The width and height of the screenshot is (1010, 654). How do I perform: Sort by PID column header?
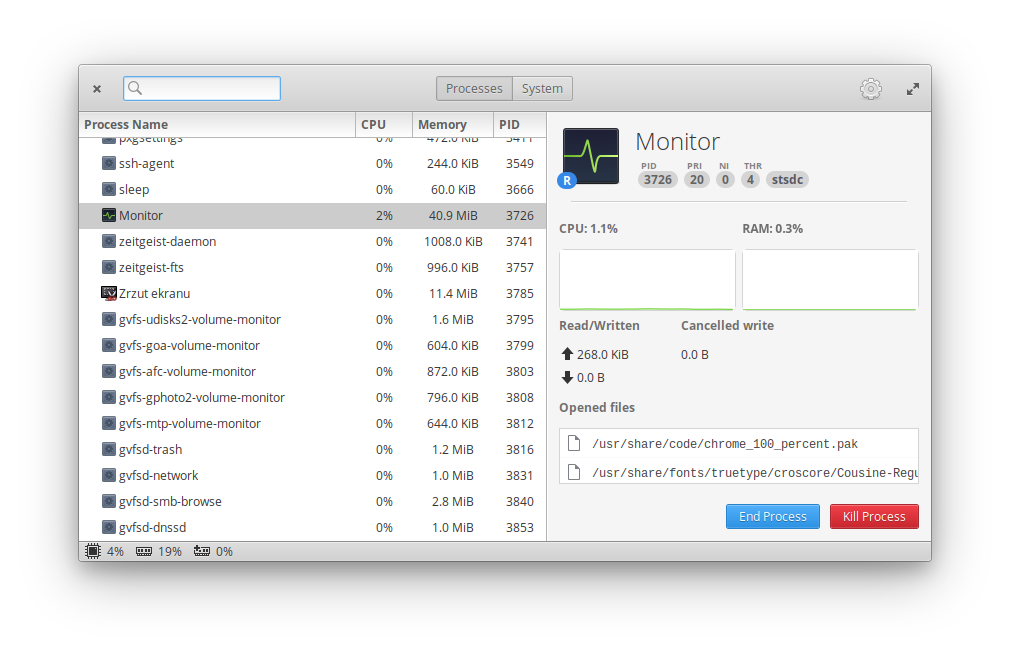520,124
